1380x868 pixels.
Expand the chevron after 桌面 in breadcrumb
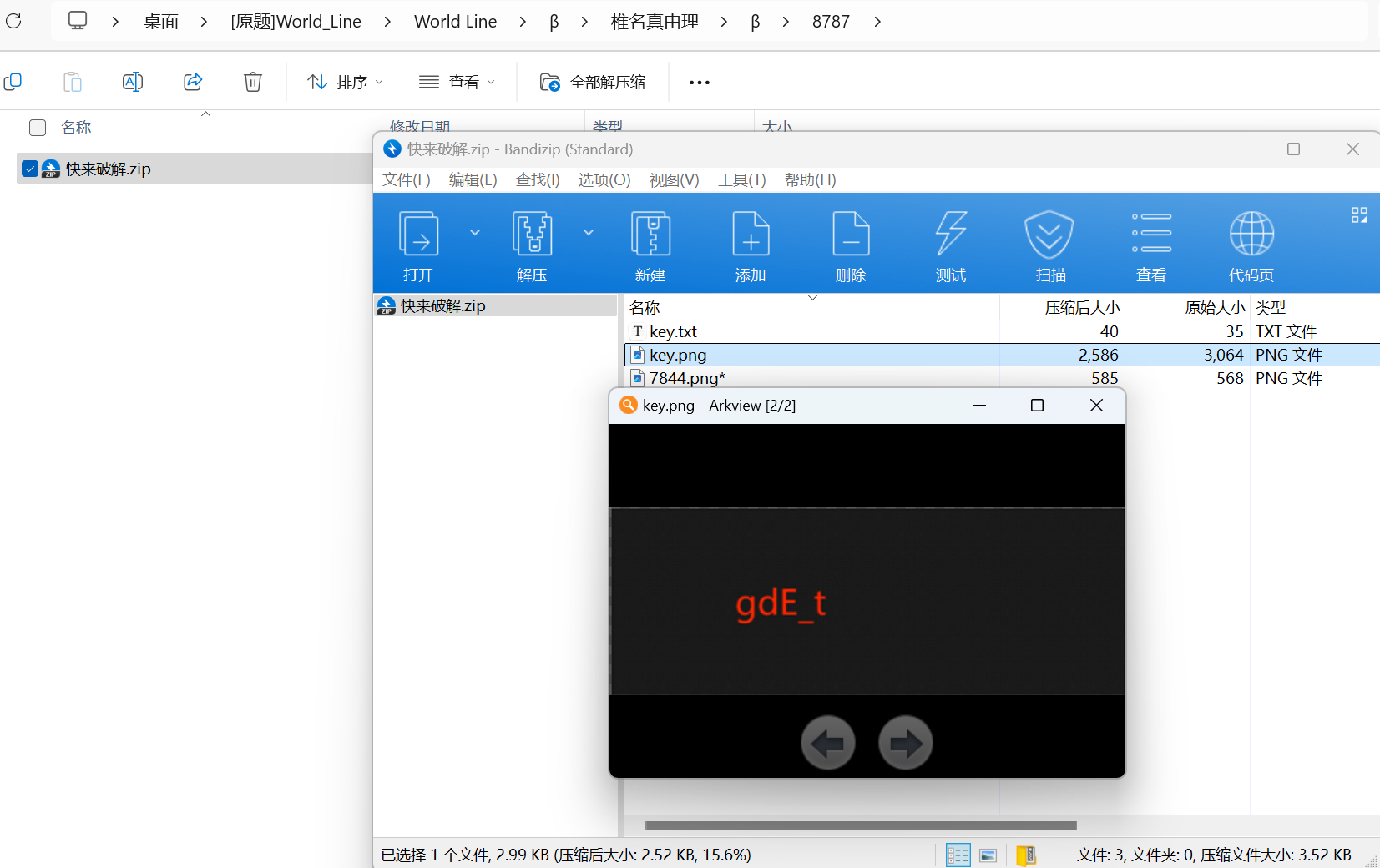click(x=204, y=22)
